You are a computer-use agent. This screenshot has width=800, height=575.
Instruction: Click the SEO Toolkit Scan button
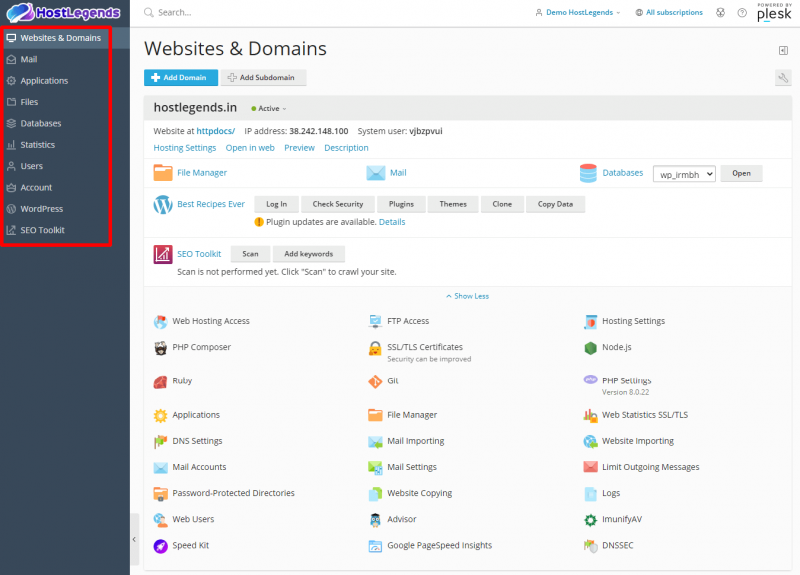(x=250, y=254)
